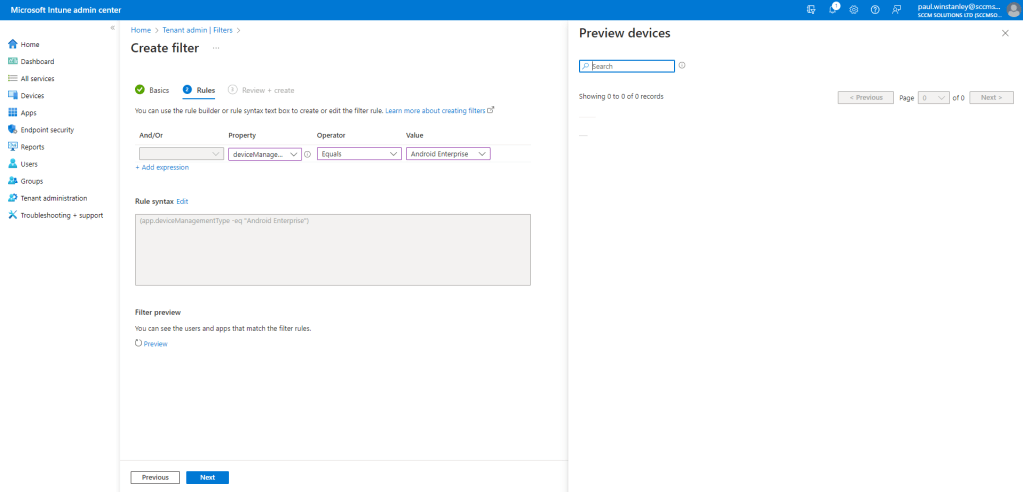Screen dimensions: 1023x492
Task: Open Tenant administration in sidebar
Action: coord(53,198)
